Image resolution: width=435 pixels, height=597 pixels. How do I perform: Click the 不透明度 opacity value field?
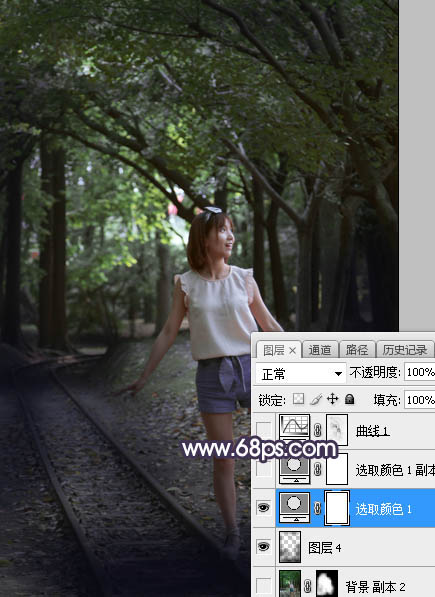coord(419,372)
